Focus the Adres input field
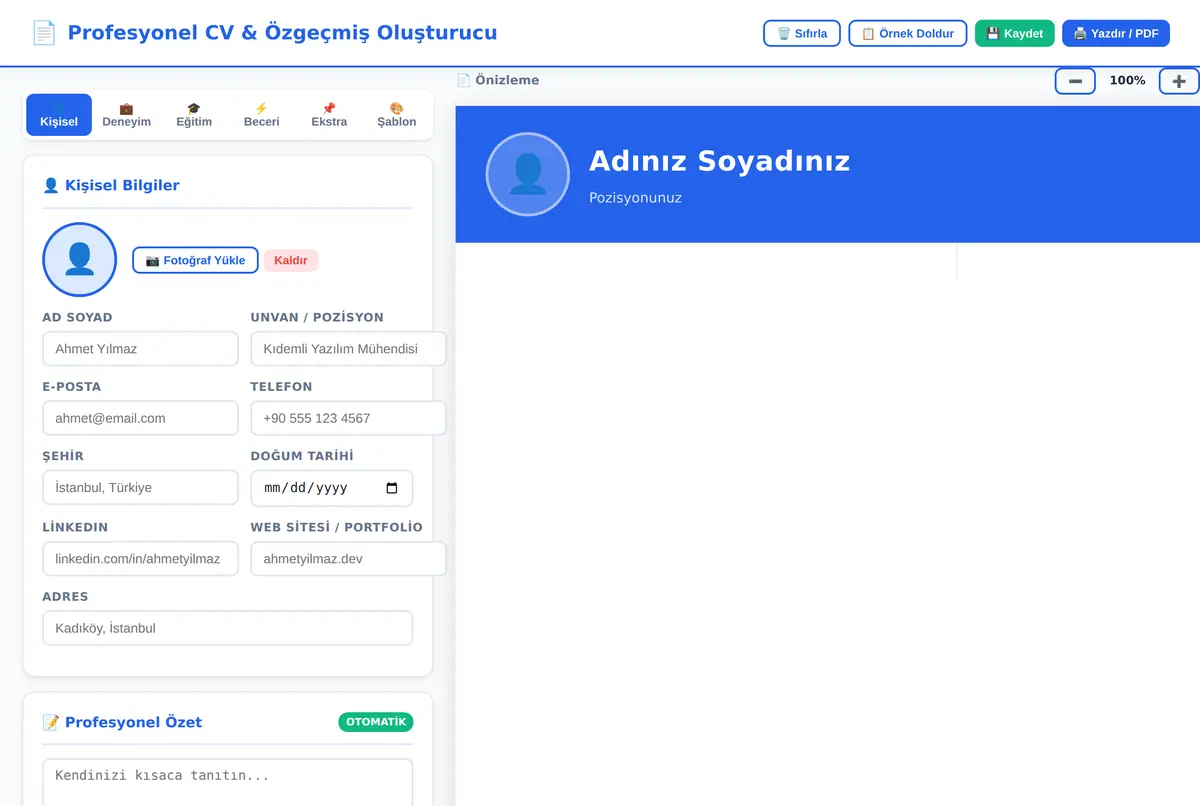 coord(227,628)
